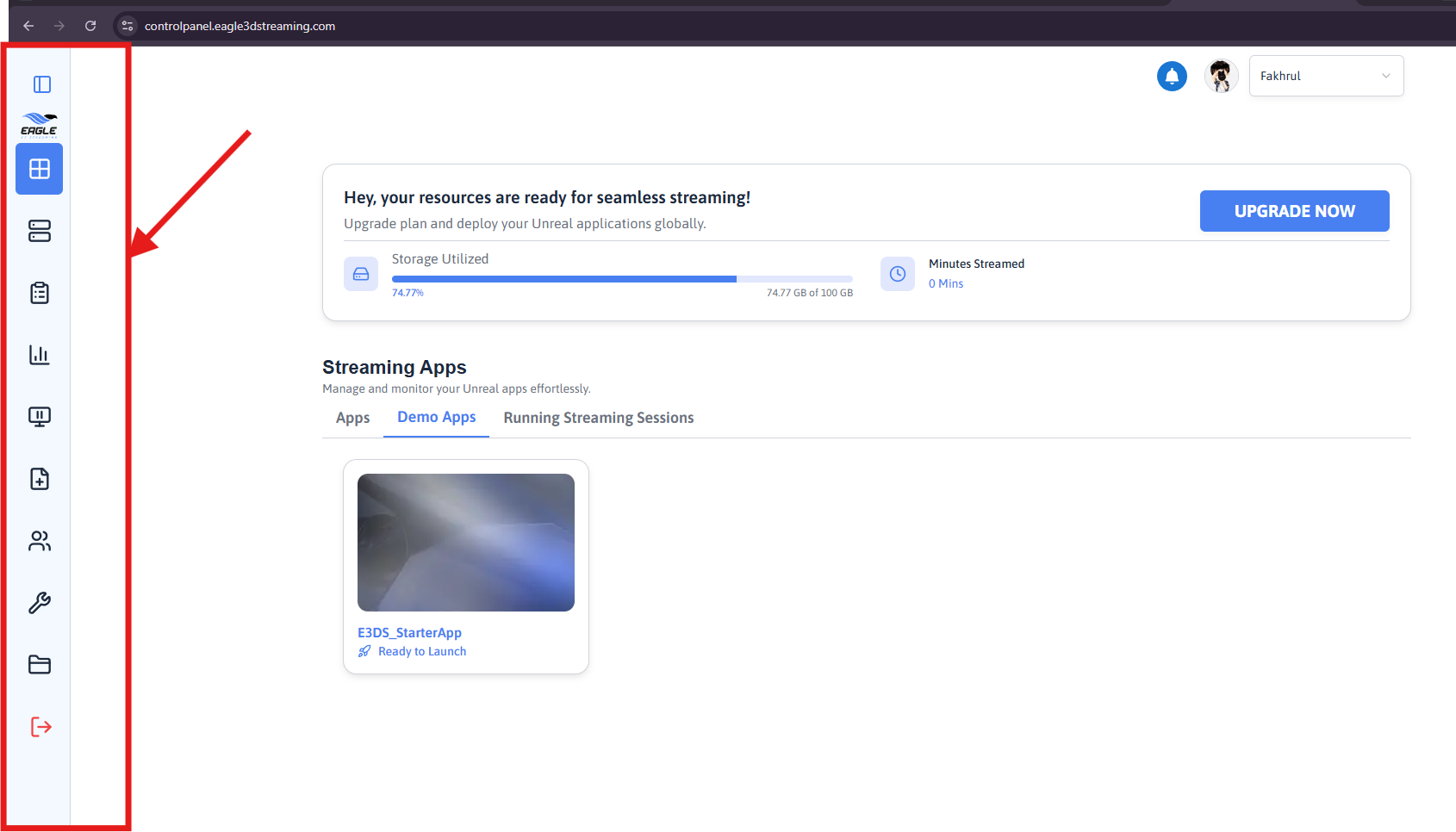The image size is (1456, 832).
Task: Open the add-file document icon
Action: (40, 479)
